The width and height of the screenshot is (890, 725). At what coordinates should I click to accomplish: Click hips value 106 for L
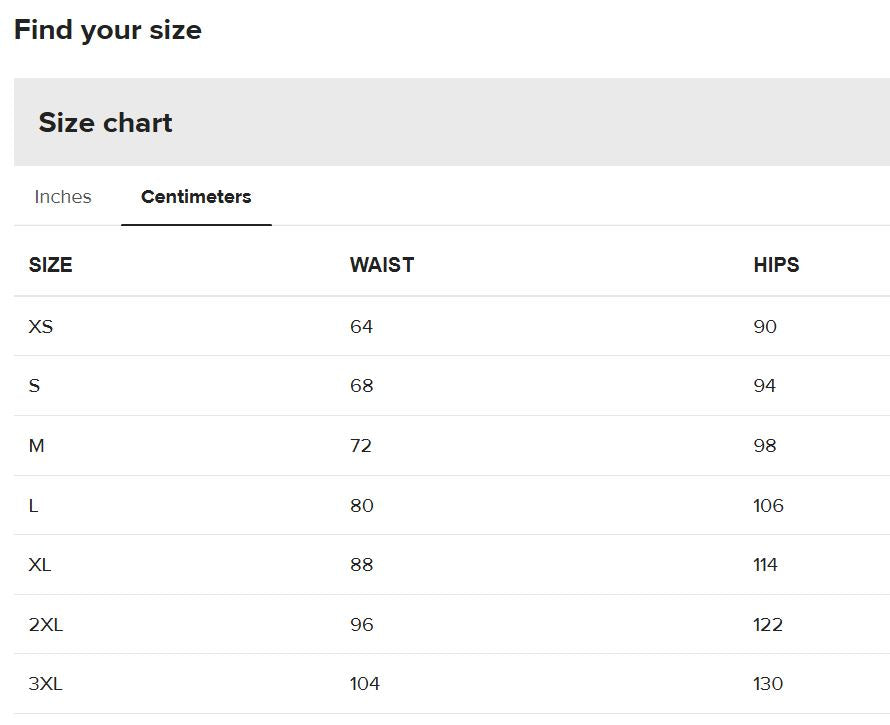tap(769, 505)
